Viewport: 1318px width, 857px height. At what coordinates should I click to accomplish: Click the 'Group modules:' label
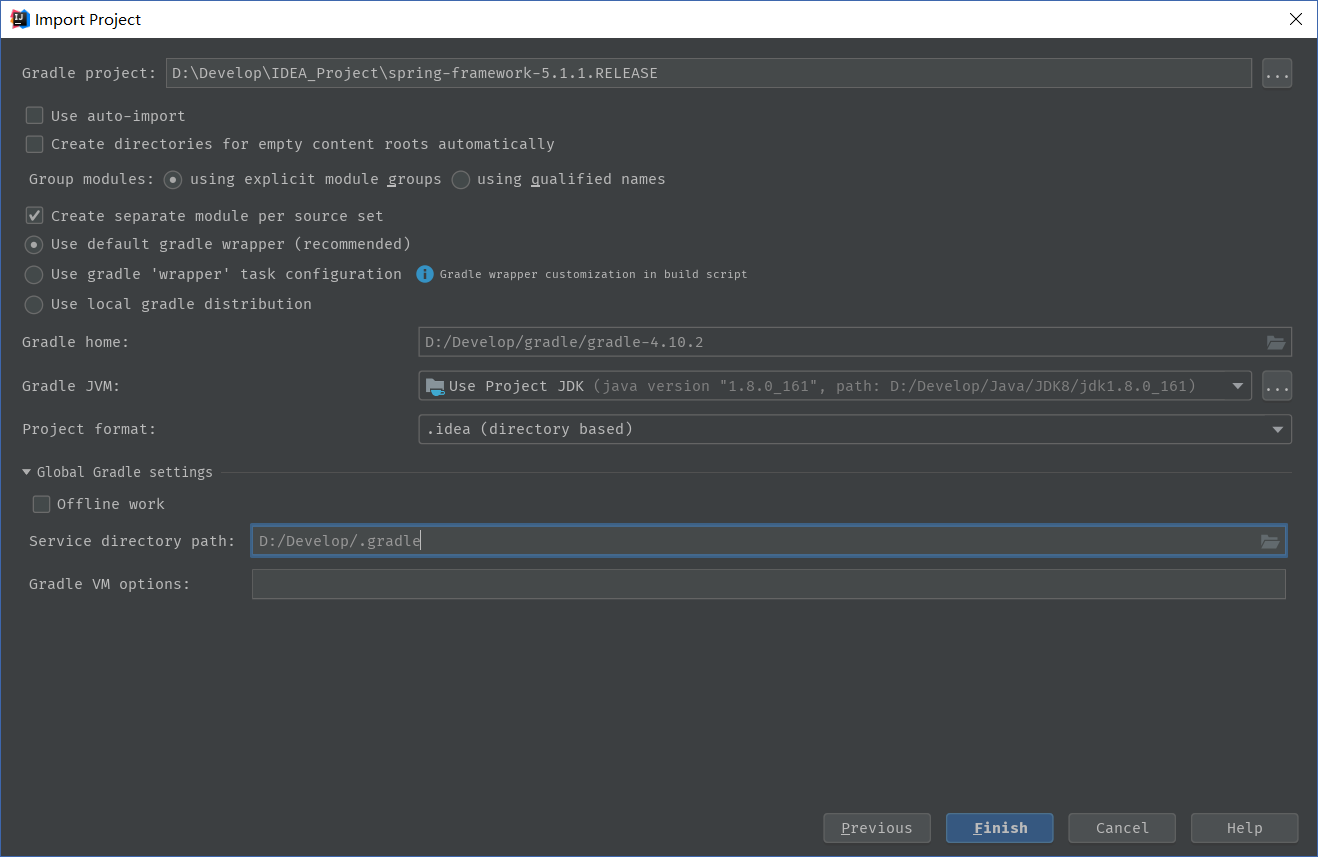pyautogui.click(x=92, y=180)
